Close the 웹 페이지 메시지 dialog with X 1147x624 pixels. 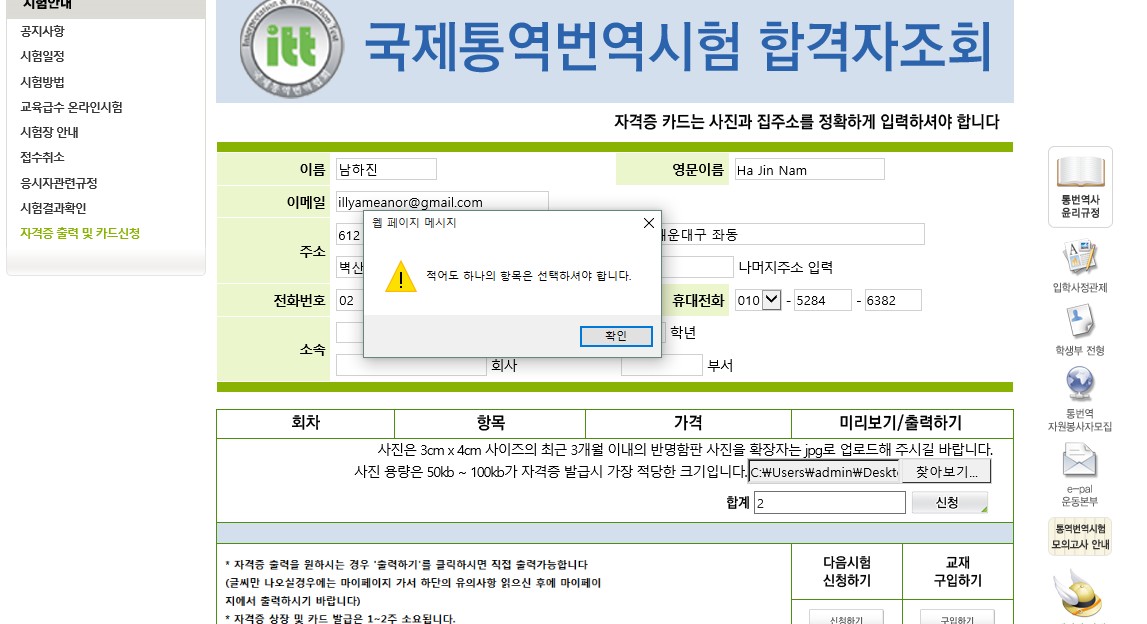point(648,223)
